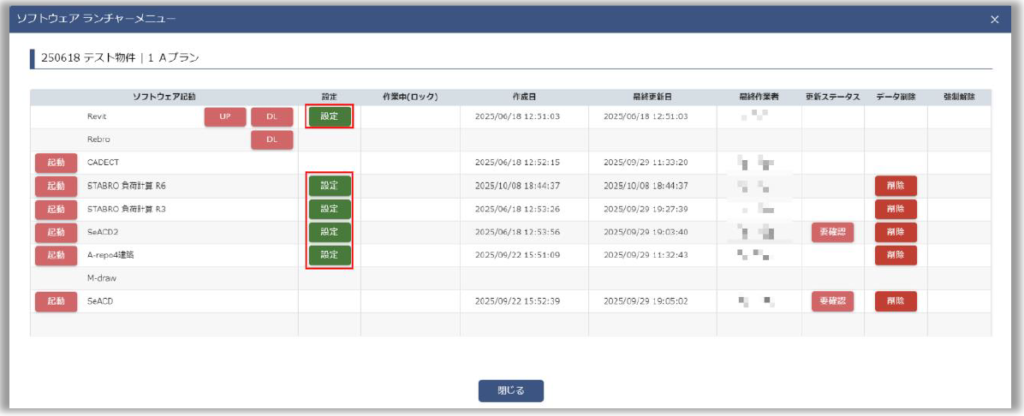The image size is (1024, 416).
Task: Click 要確認 in the SeACD row
Action: (x=832, y=301)
